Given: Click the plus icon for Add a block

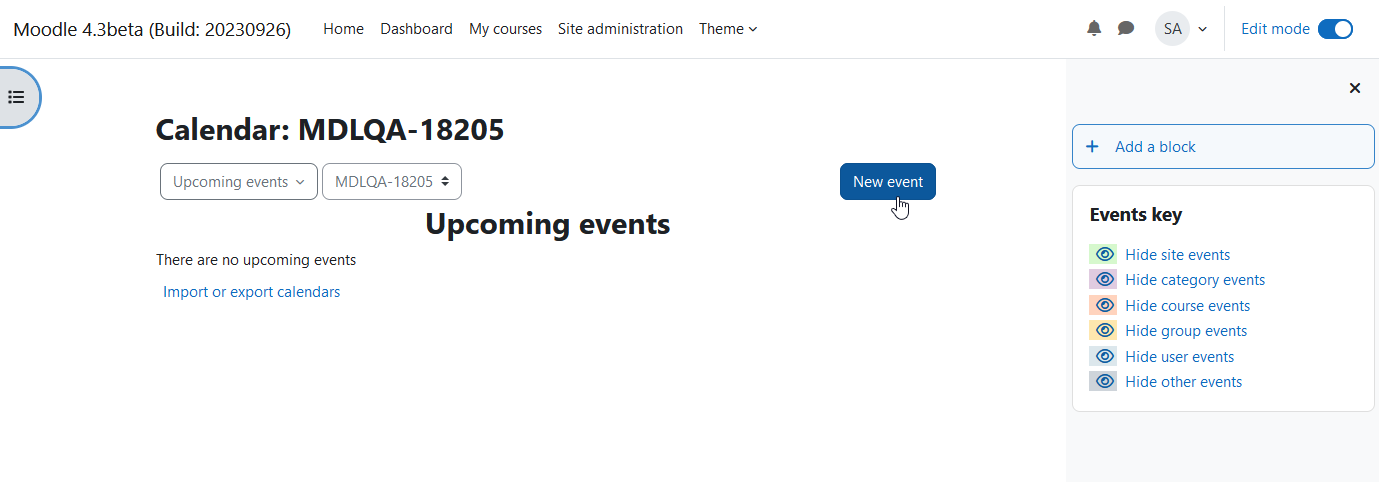Looking at the screenshot, I should coord(1093,146).
